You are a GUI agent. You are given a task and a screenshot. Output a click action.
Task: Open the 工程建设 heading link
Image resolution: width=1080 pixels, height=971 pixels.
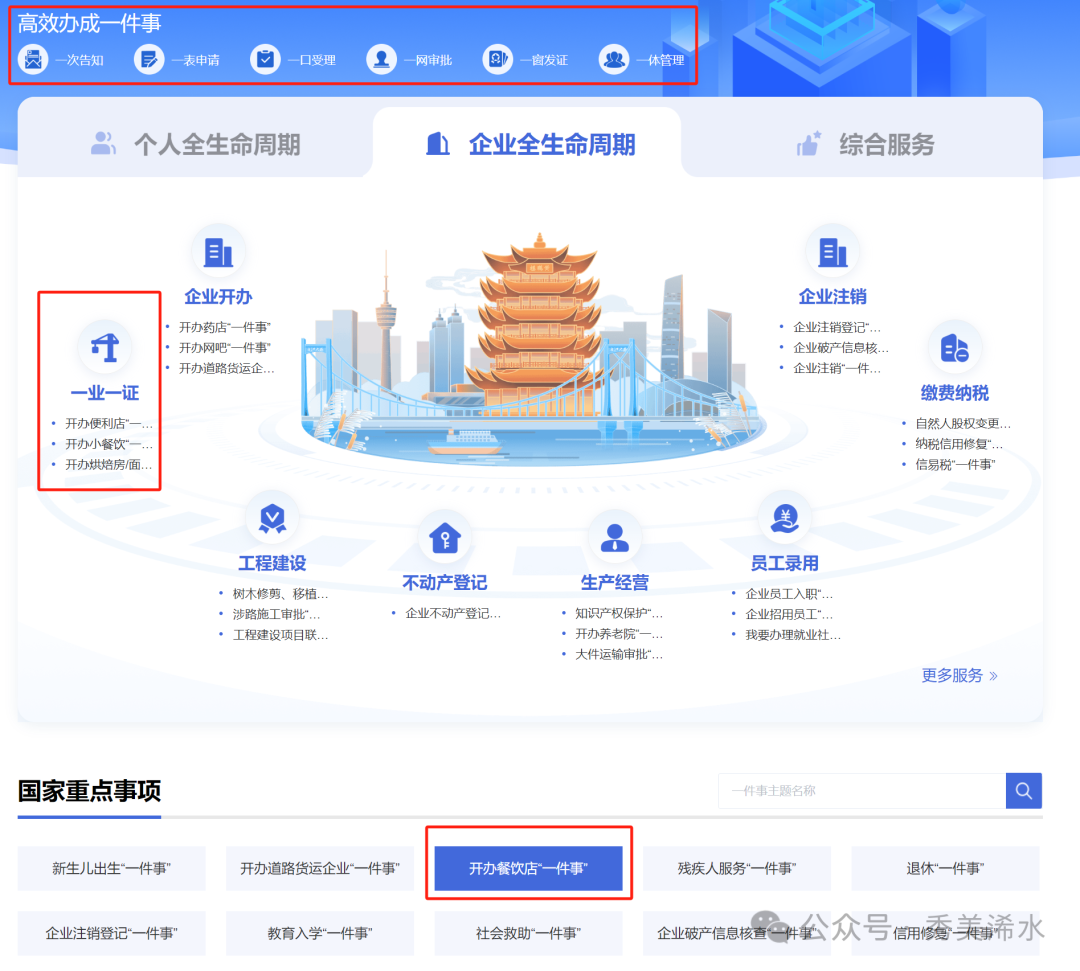tap(272, 563)
